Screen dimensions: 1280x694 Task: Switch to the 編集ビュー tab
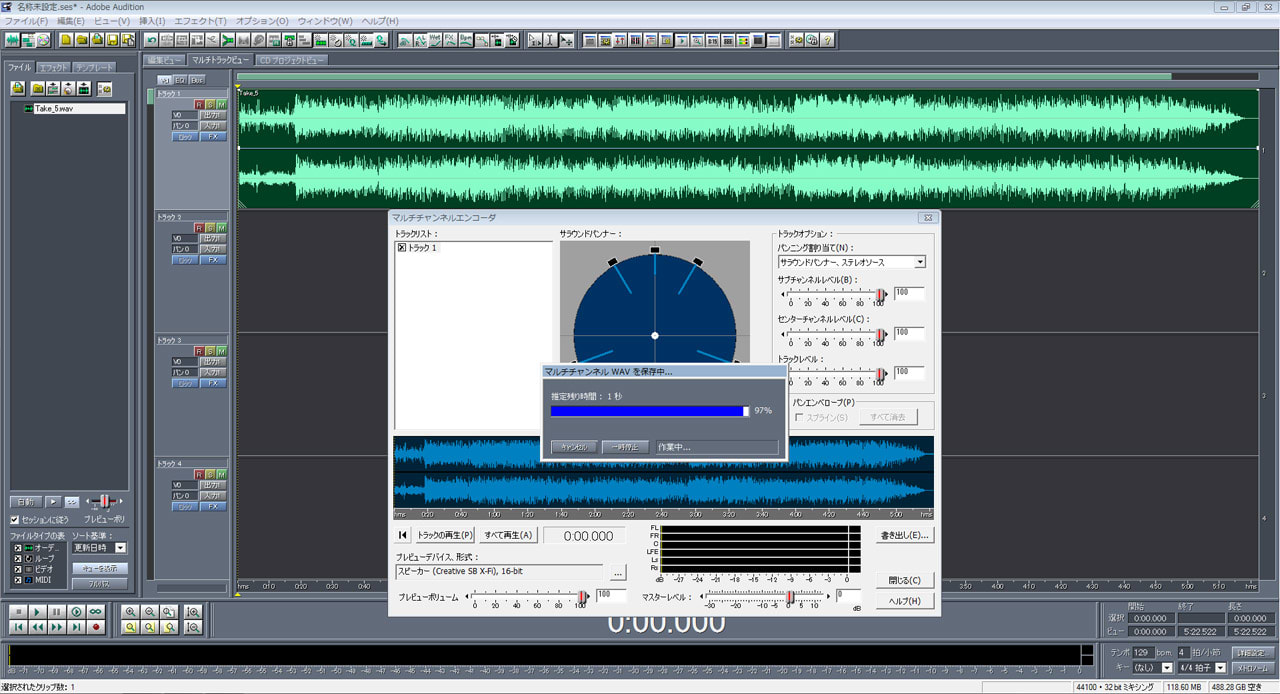(x=165, y=60)
